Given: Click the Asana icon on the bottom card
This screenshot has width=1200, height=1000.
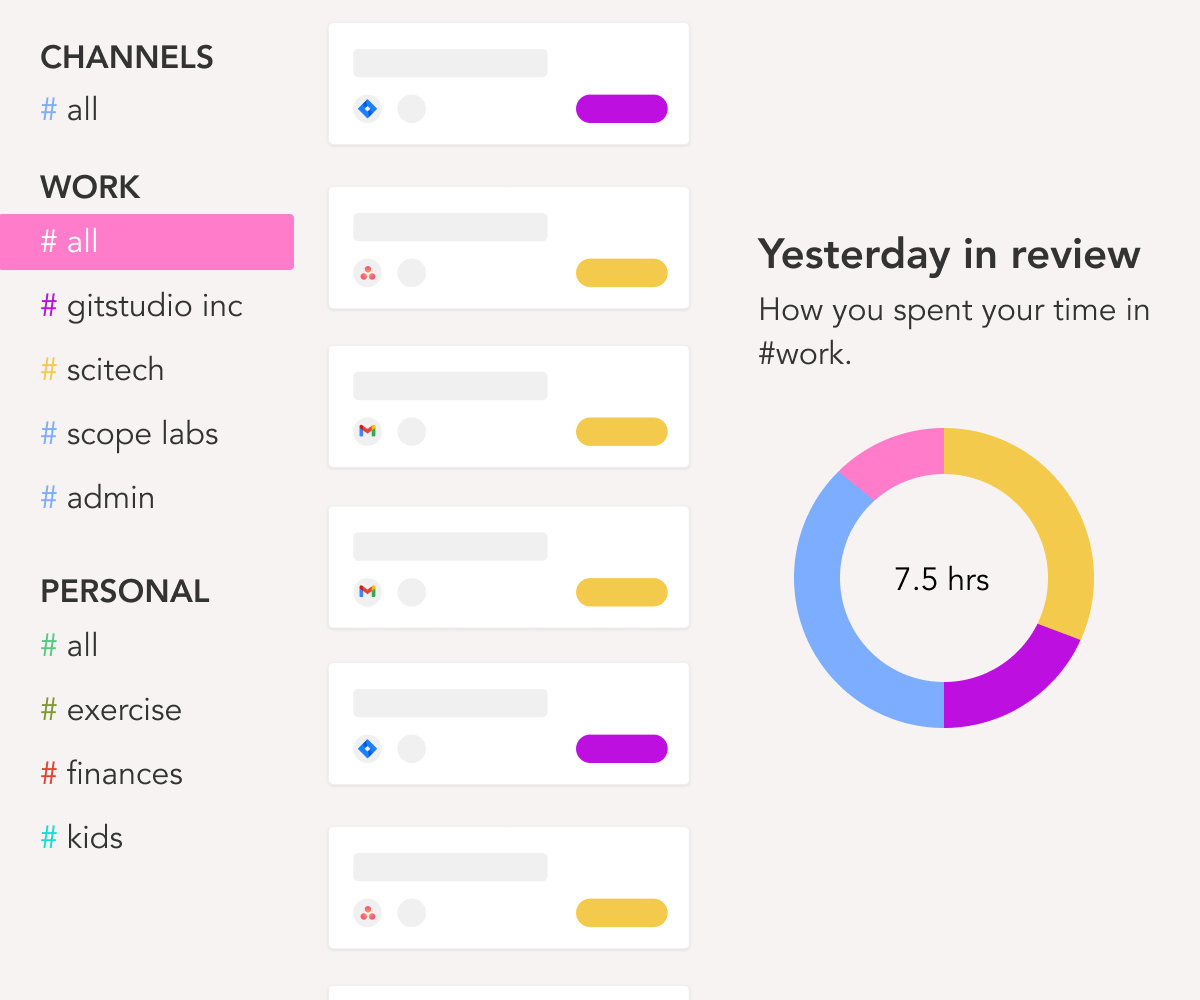Looking at the screenshot, I should tap(367, 913).
